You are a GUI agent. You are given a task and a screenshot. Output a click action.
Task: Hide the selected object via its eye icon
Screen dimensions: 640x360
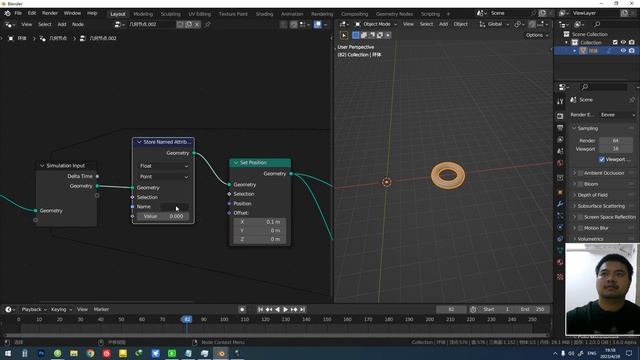click(623, 51)
